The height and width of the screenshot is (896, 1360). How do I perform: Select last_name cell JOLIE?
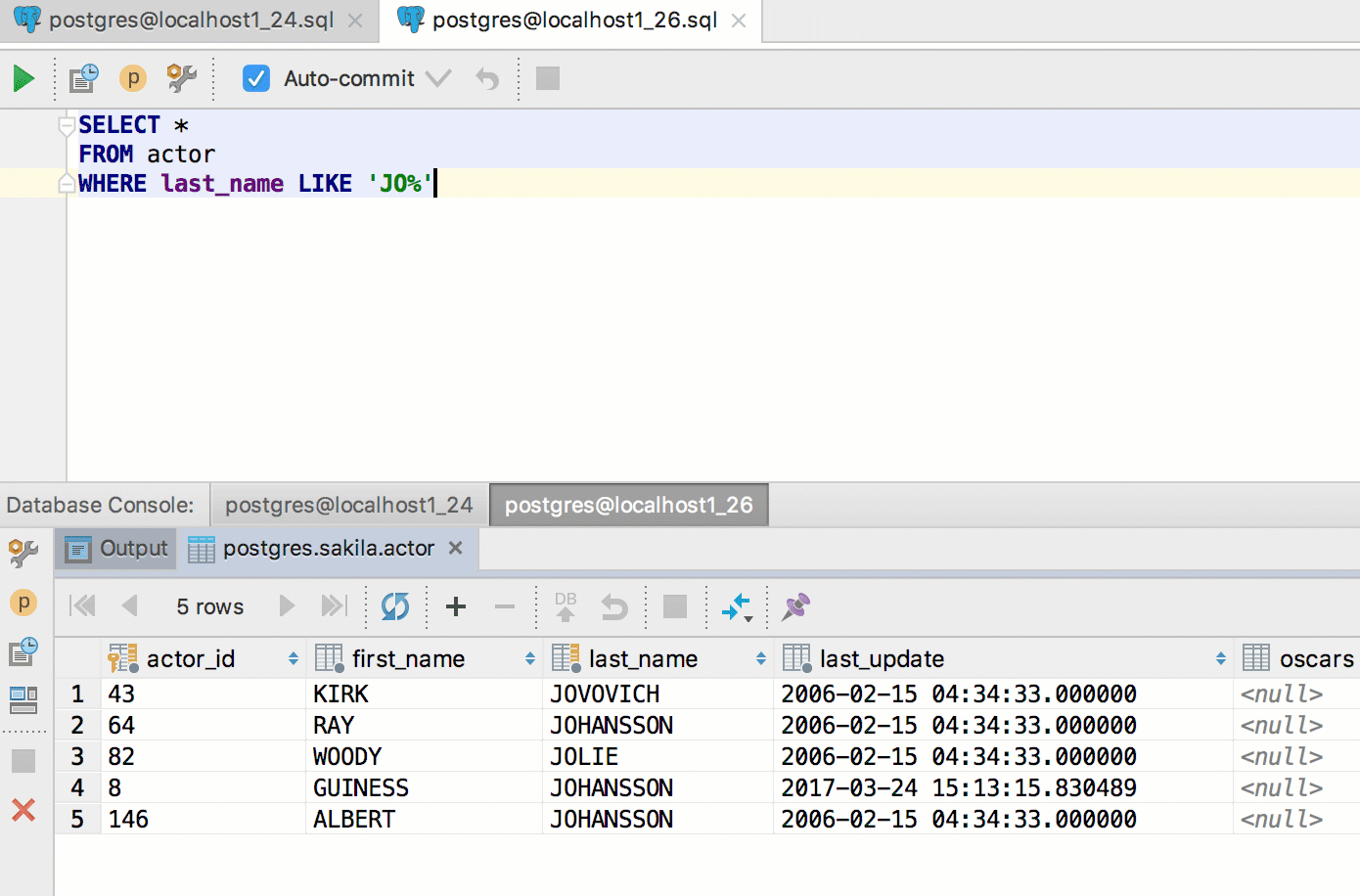point(658,757)
